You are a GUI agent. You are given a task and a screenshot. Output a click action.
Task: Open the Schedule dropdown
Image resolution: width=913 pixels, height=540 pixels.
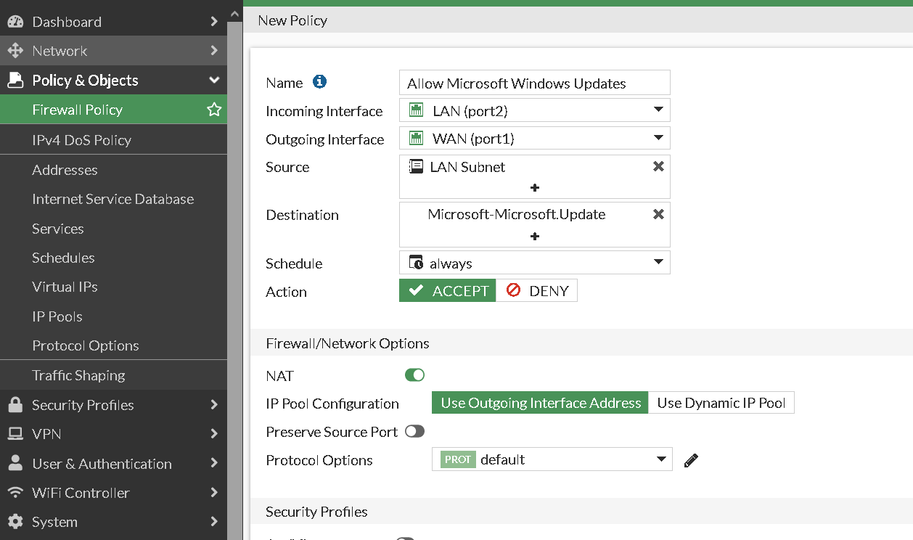click(x=534, y=264)
